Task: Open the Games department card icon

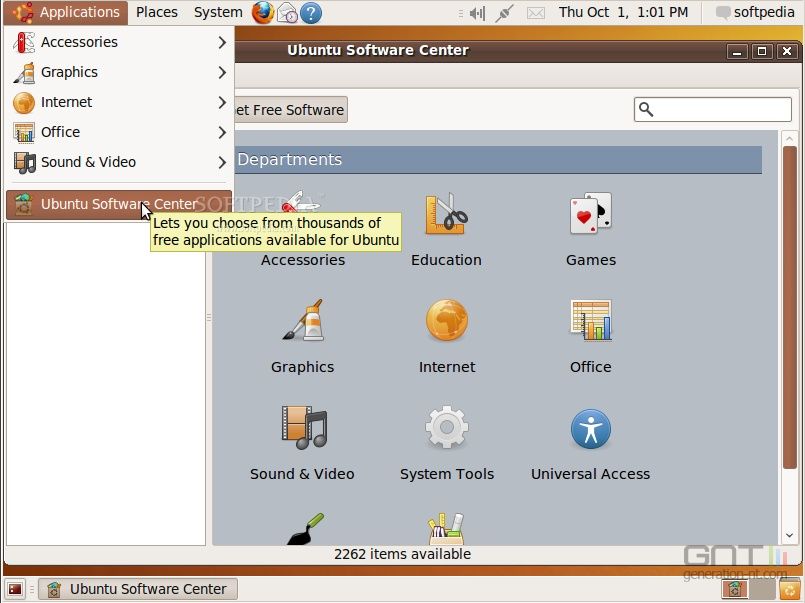Action: click(591, 213)
